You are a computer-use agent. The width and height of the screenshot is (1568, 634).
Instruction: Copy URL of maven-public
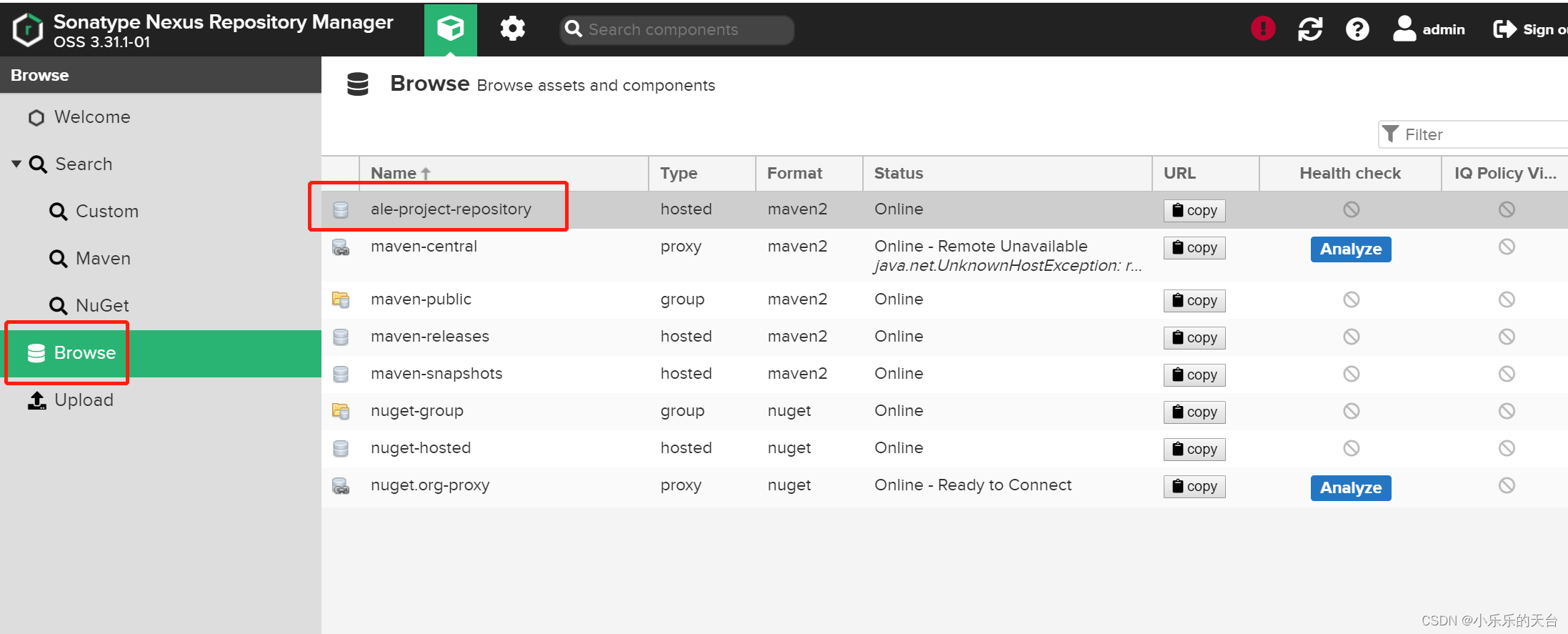pyautogui.click(x=1194, y=300)
